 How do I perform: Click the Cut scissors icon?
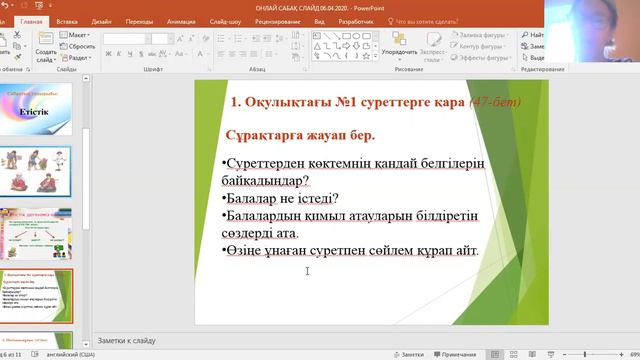pyautogui.click(x=17, y=35)
